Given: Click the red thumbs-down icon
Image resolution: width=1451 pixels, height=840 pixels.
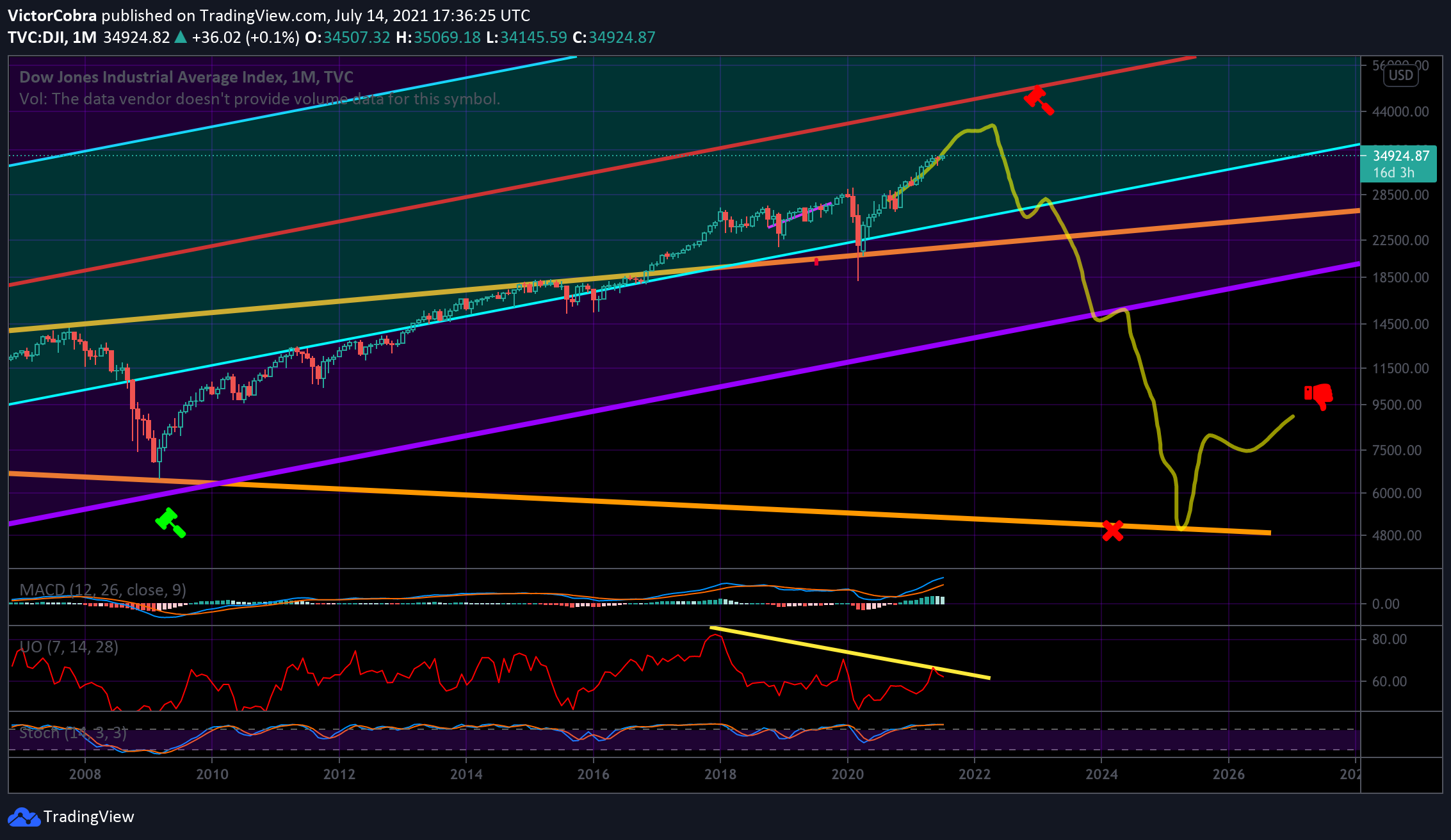Looking at the screenshot, I should pyautogui.click(x=1318, y=396).
